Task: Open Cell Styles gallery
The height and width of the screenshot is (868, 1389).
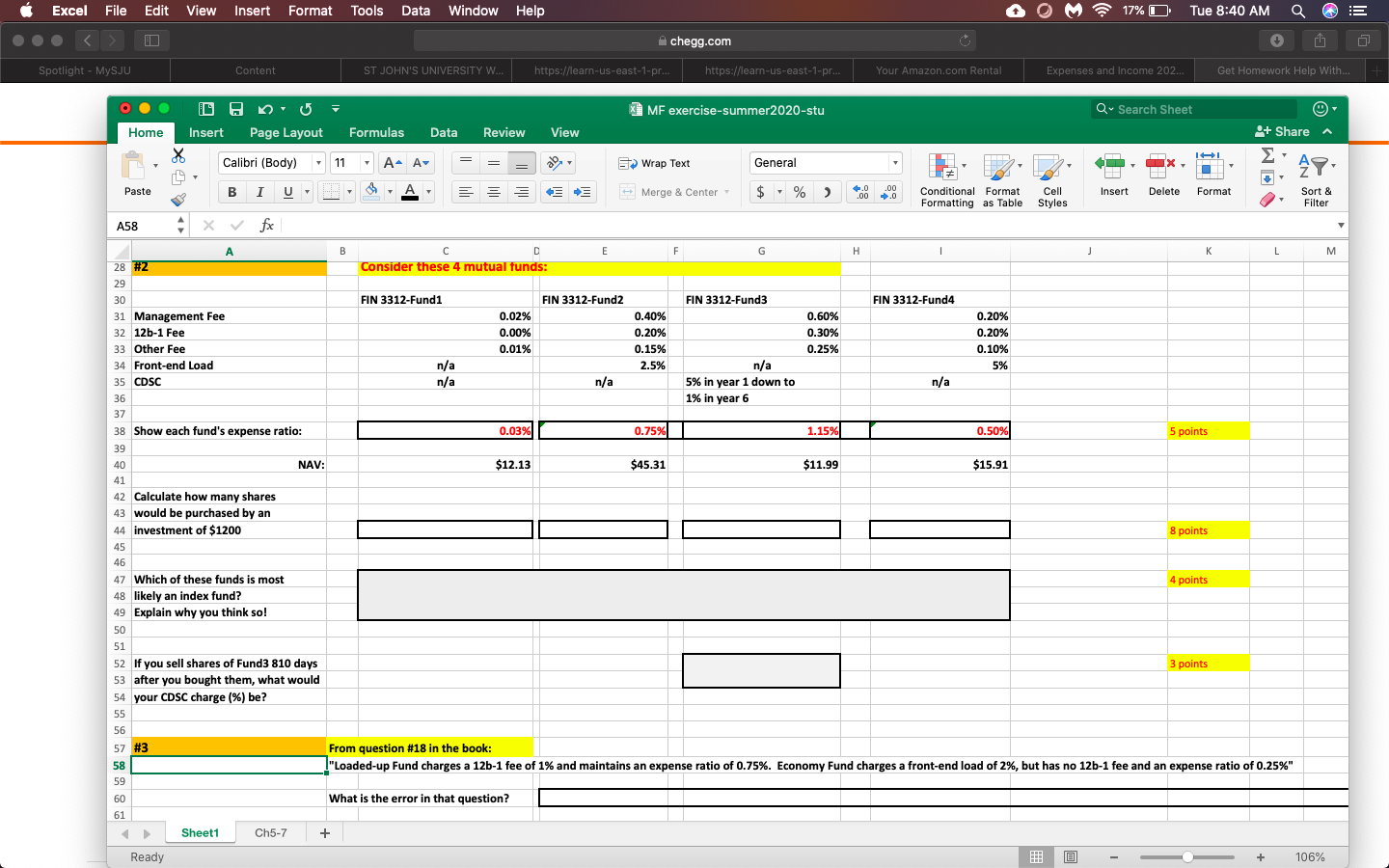Action: tap(1052, 180)
